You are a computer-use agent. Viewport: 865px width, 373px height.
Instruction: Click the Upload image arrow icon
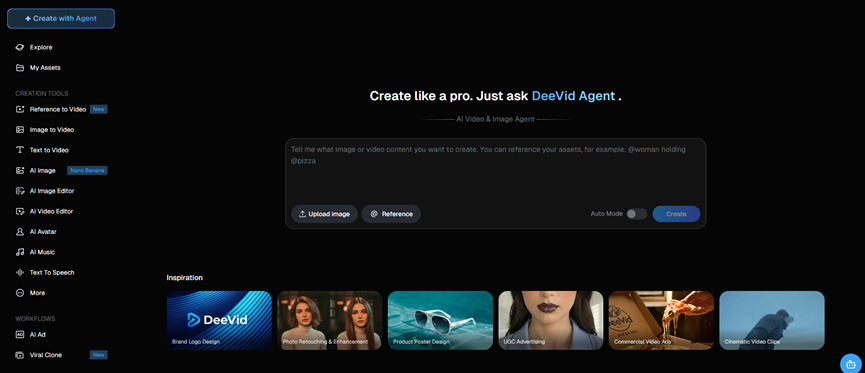coord(302,214)
